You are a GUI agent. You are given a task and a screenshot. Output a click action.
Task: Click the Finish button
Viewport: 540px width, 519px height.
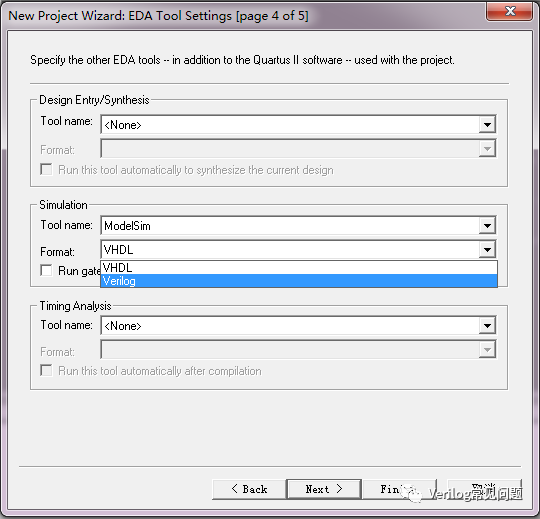tap(399, 489)
